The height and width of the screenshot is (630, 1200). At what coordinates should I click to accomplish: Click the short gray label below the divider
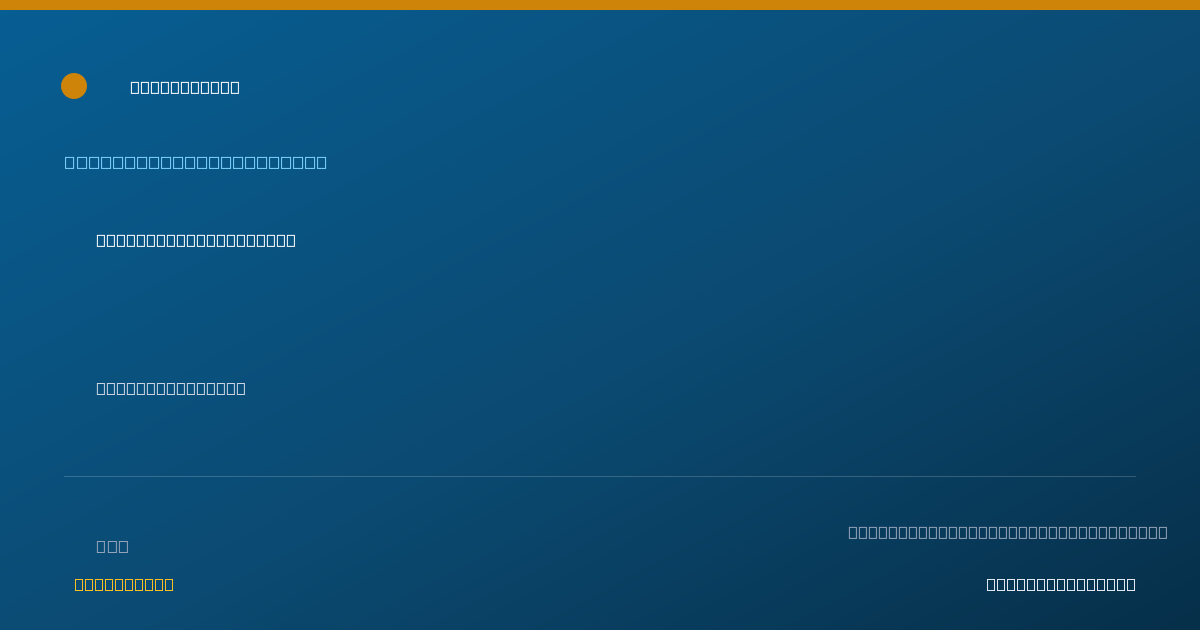(x=112, y=546)
